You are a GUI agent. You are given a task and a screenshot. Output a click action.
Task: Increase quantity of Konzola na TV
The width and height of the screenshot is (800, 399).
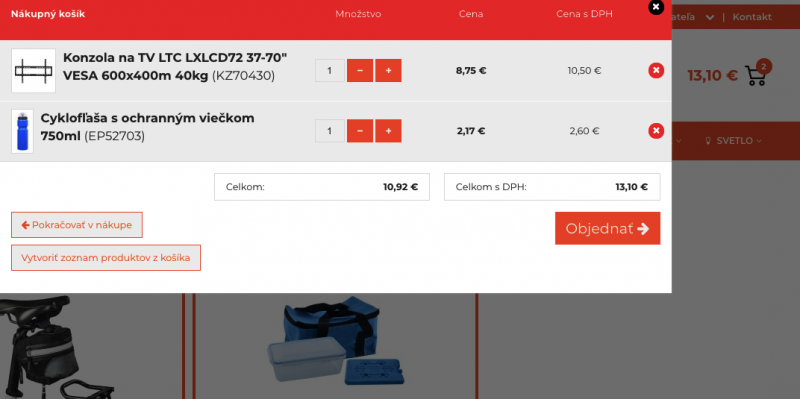pyautogui.click(x=388, y=70)
